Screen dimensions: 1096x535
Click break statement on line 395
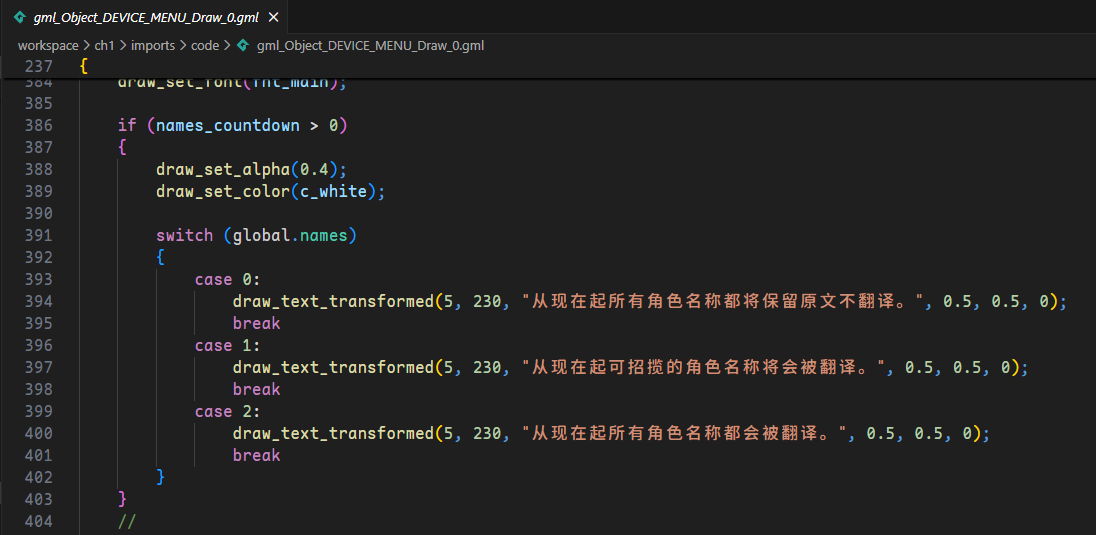257,324
